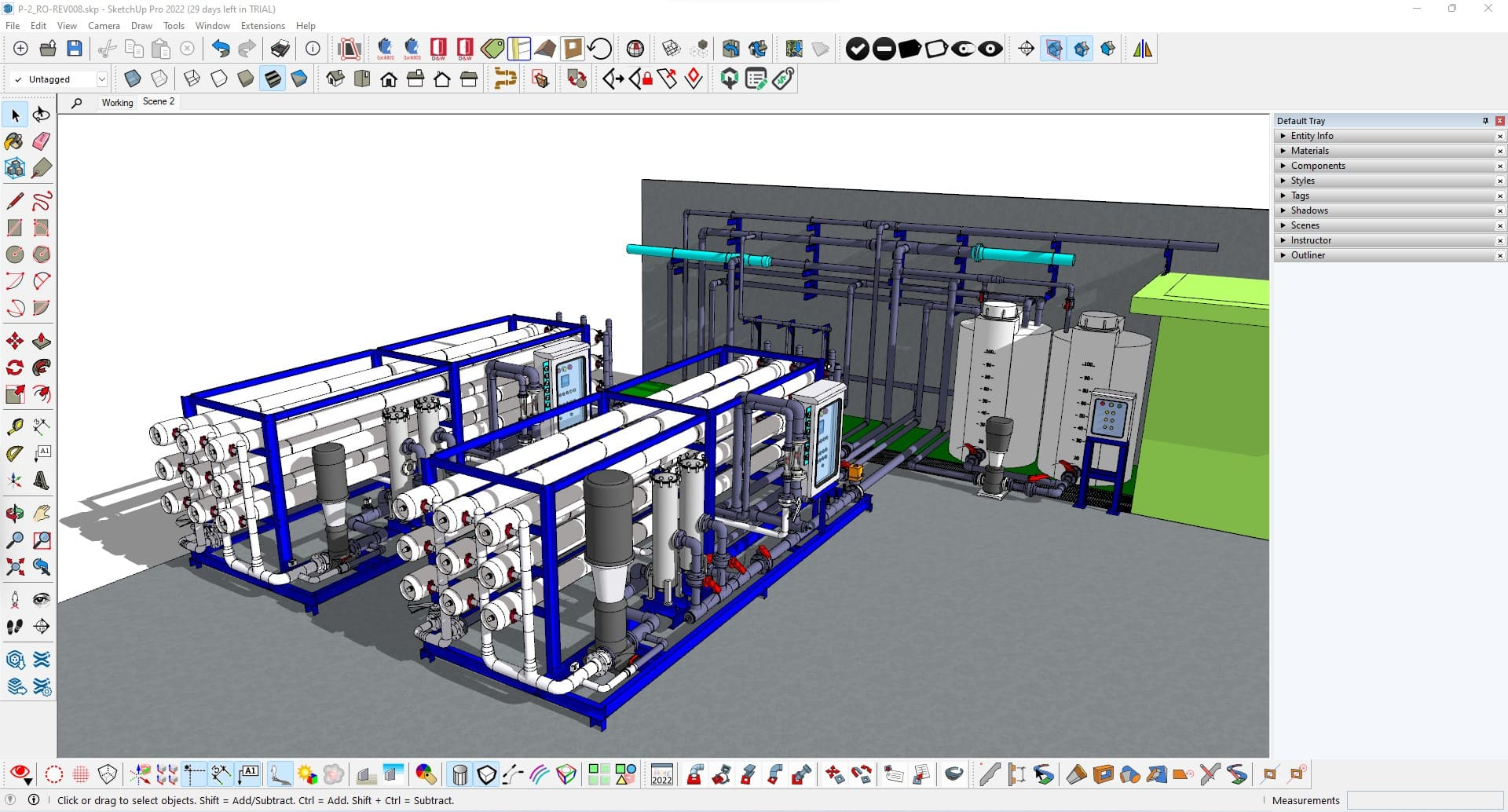1508x812 pixels.
Task: Expand the Instructor panel
Action: (x=1389, y=240)
